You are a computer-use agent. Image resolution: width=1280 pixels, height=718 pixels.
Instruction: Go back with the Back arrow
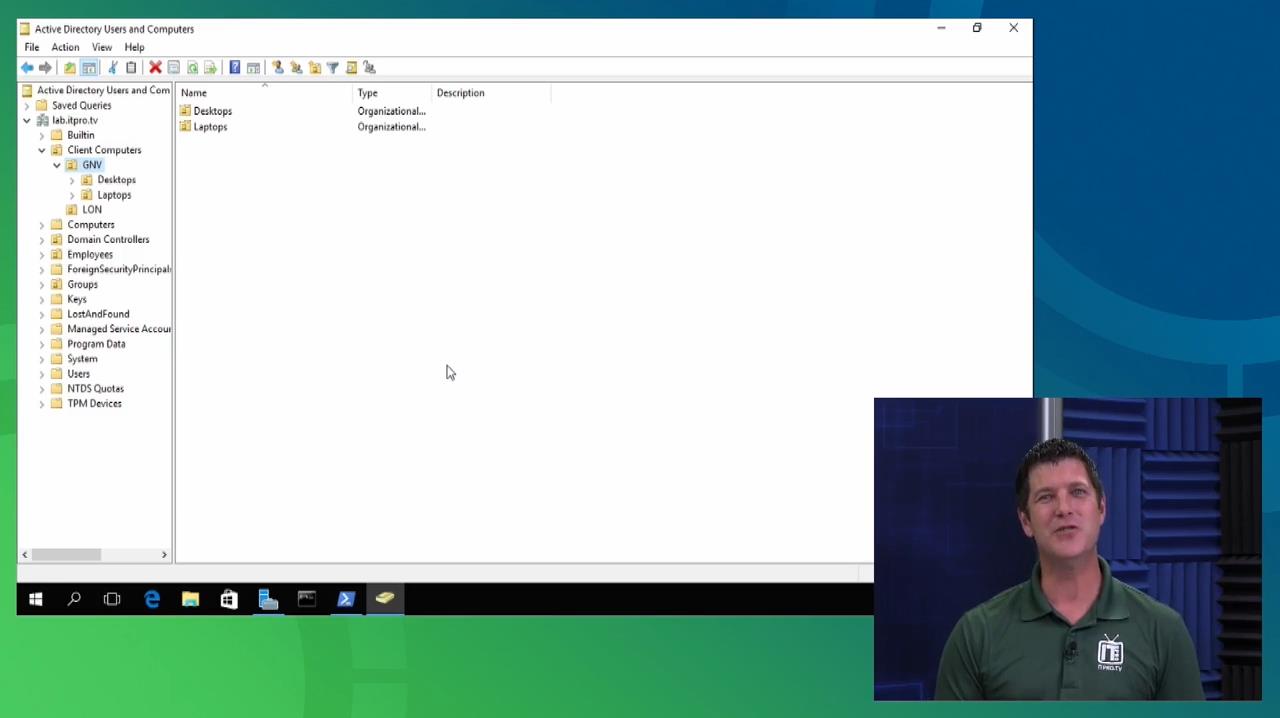tap(27, 68)
